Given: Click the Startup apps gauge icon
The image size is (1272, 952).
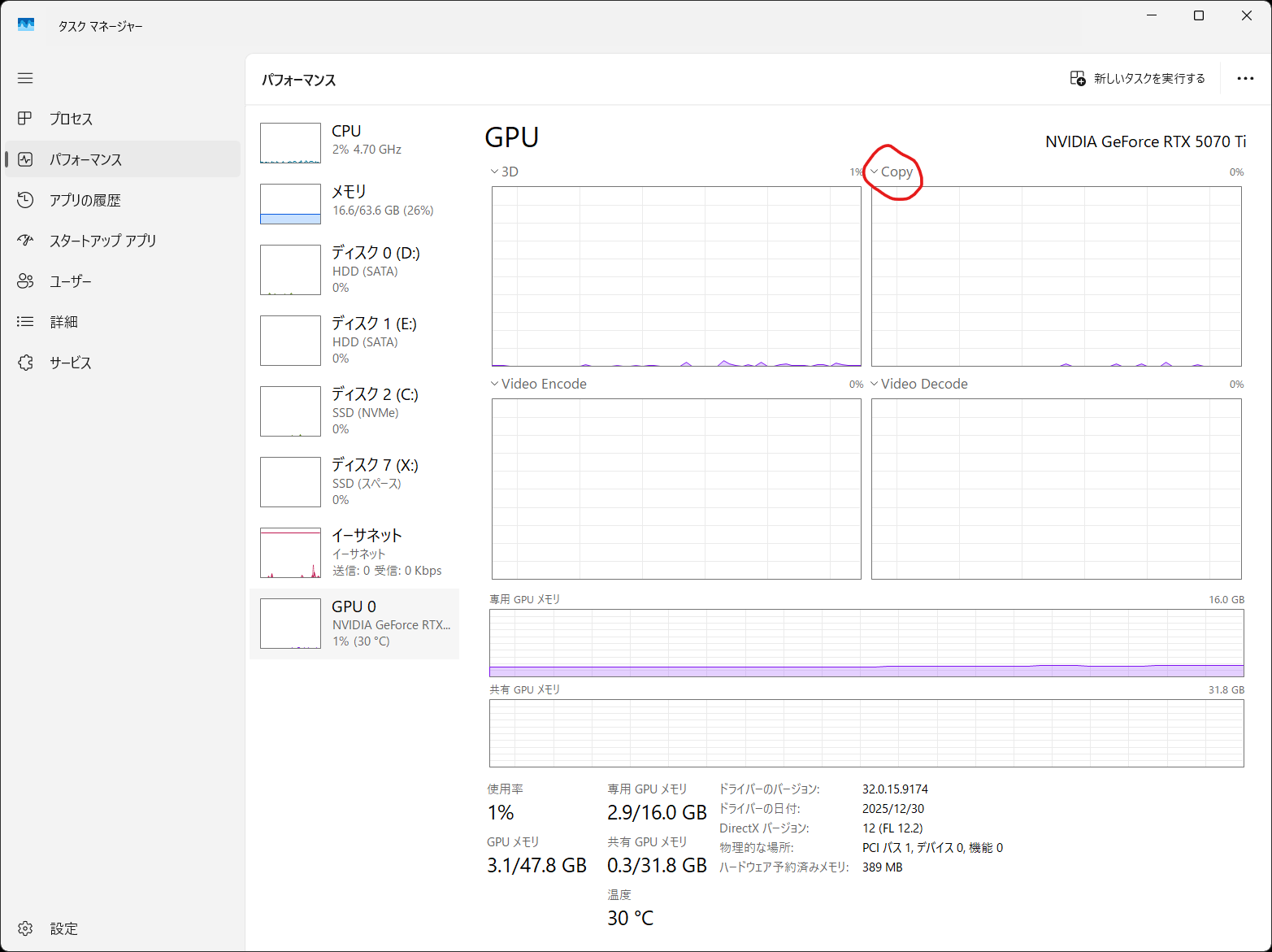Looking at the screenshot, I should point(25,241).
